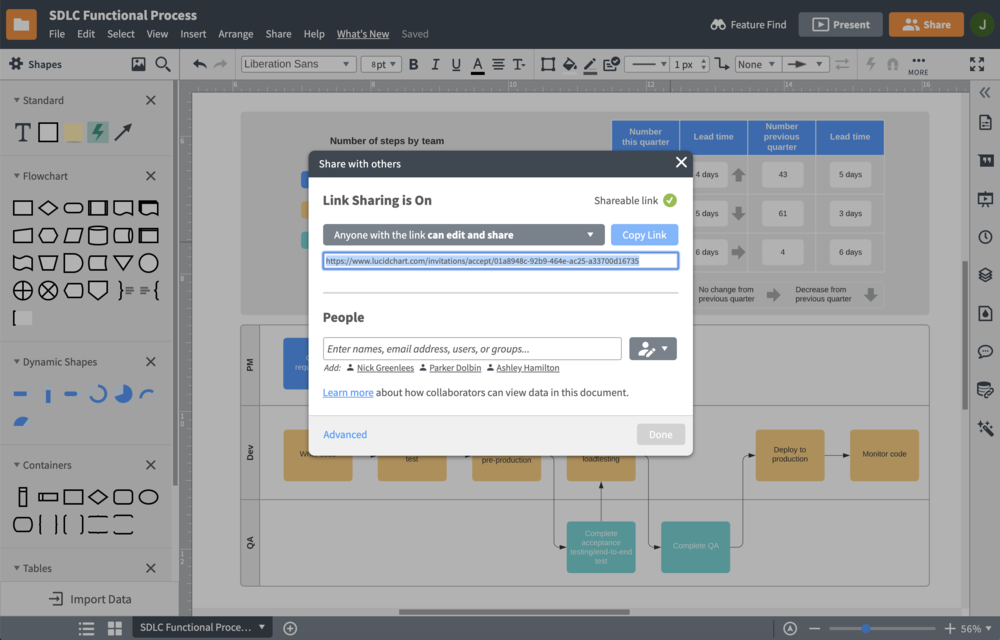Open the Layers panel icon
This screenshot has height=640, width=1000.
point(985,275)
